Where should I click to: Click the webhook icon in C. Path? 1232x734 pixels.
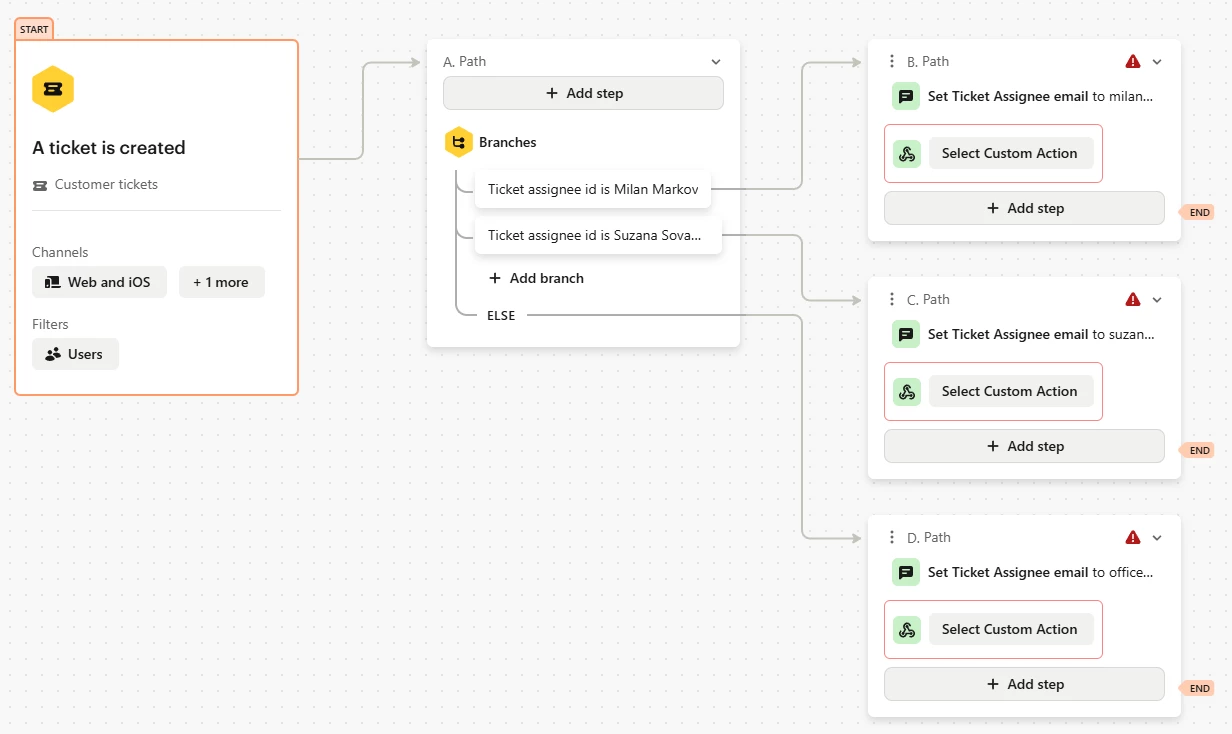tap(907, 392)
